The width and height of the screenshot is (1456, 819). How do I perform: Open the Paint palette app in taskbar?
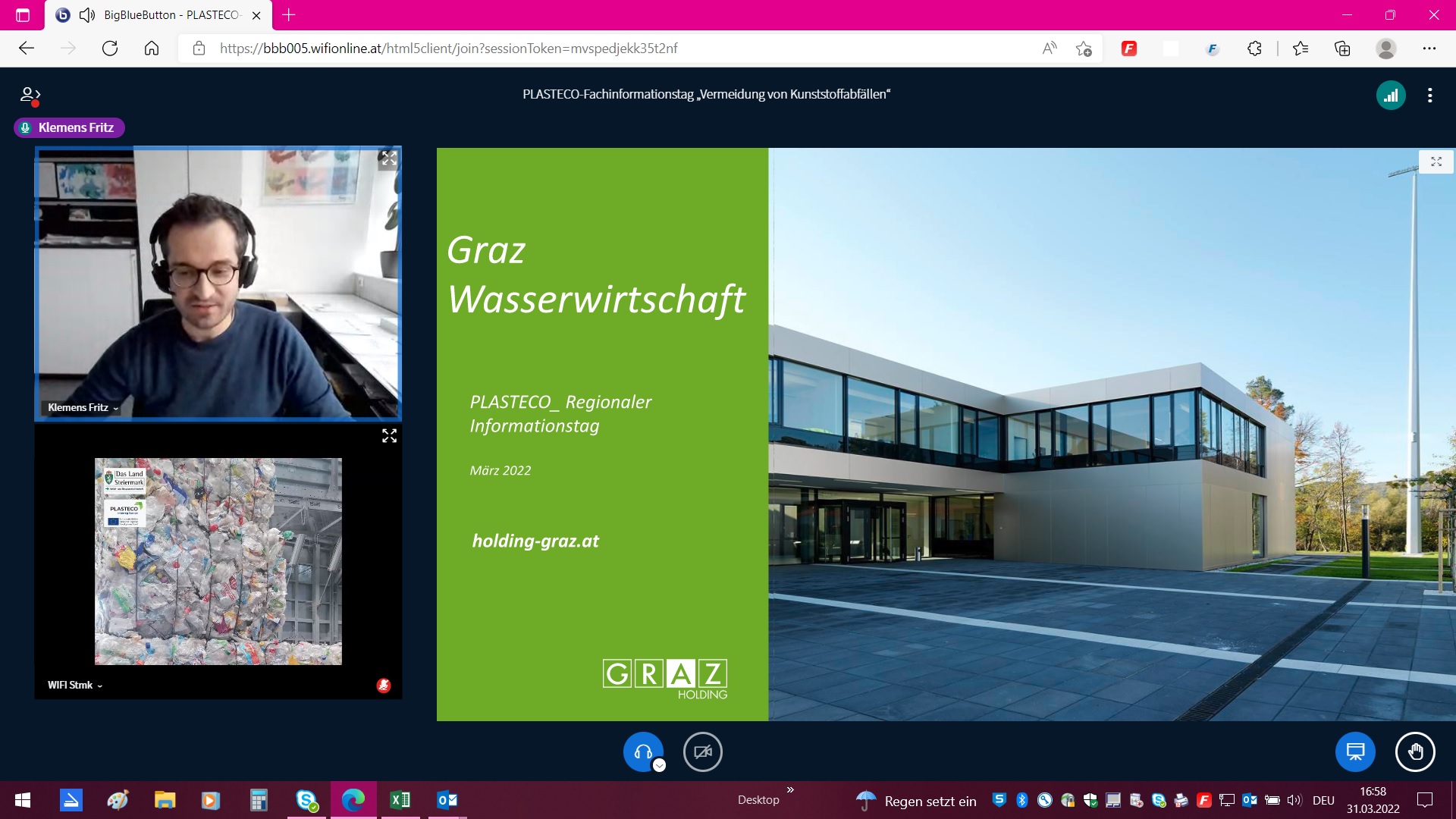(118, 800)
